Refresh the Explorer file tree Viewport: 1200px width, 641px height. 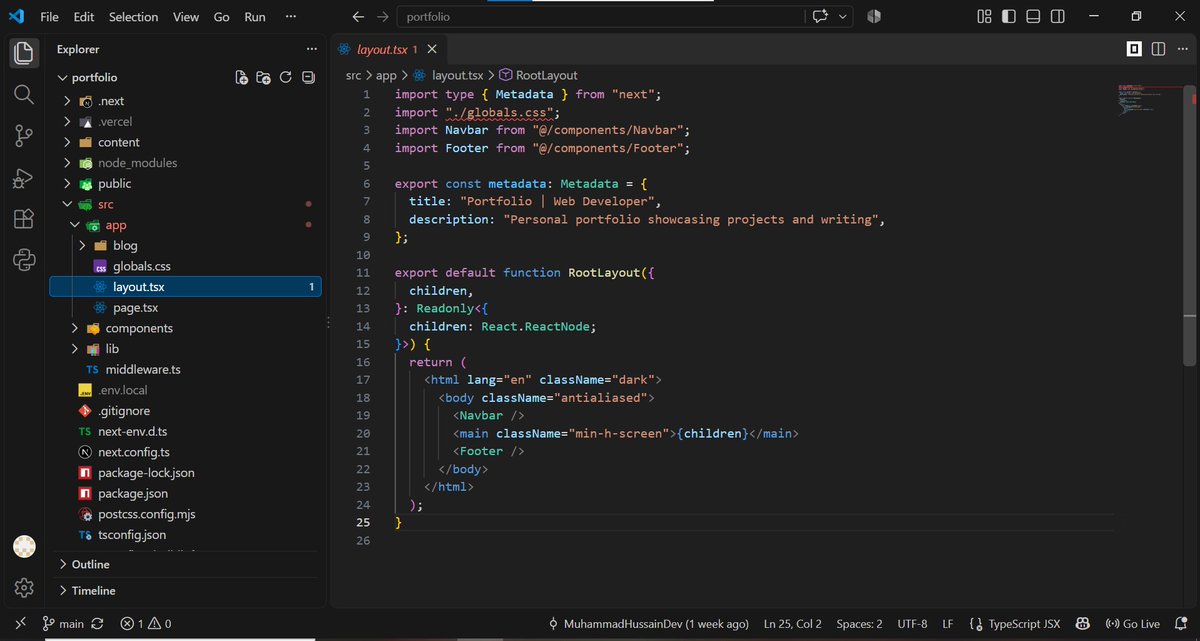286,77
